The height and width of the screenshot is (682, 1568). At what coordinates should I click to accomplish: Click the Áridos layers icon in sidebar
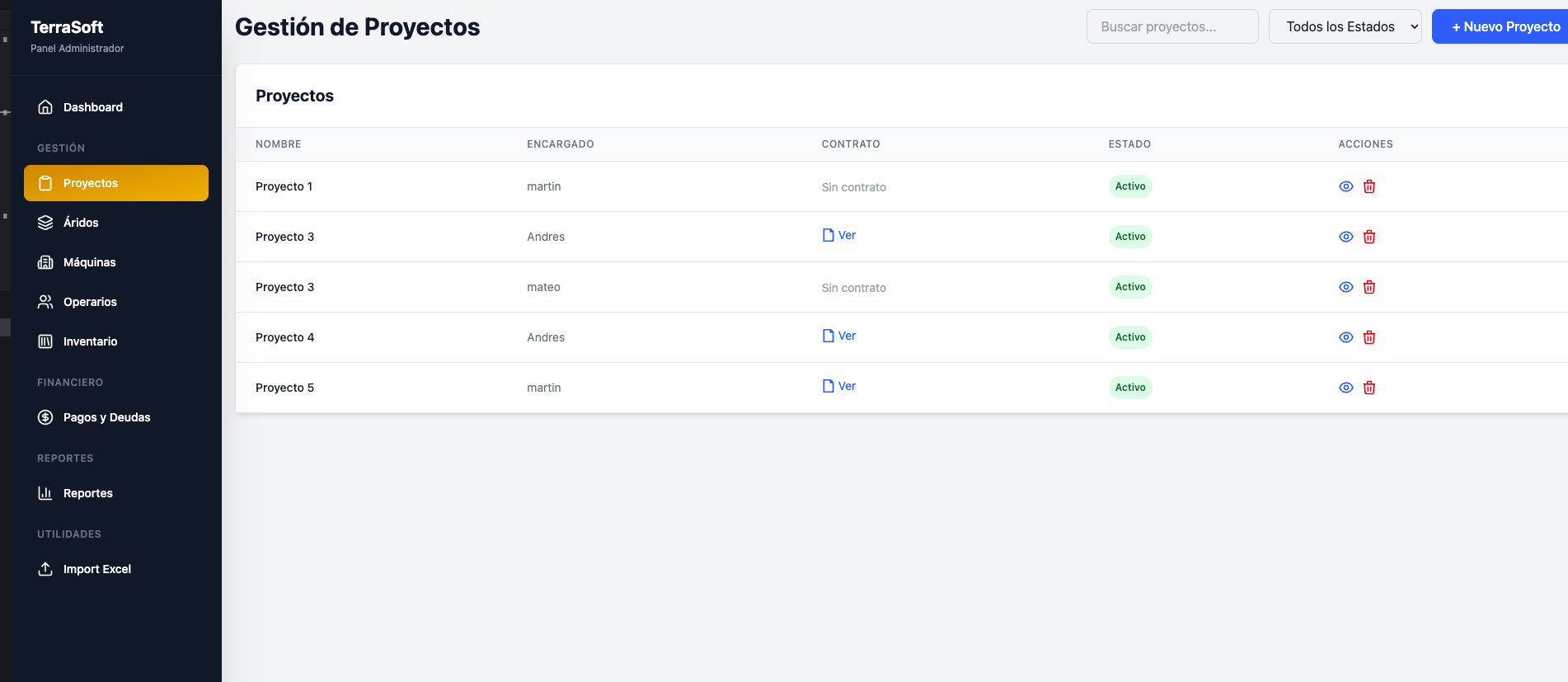pyautogui.click(x=45, y=223)
